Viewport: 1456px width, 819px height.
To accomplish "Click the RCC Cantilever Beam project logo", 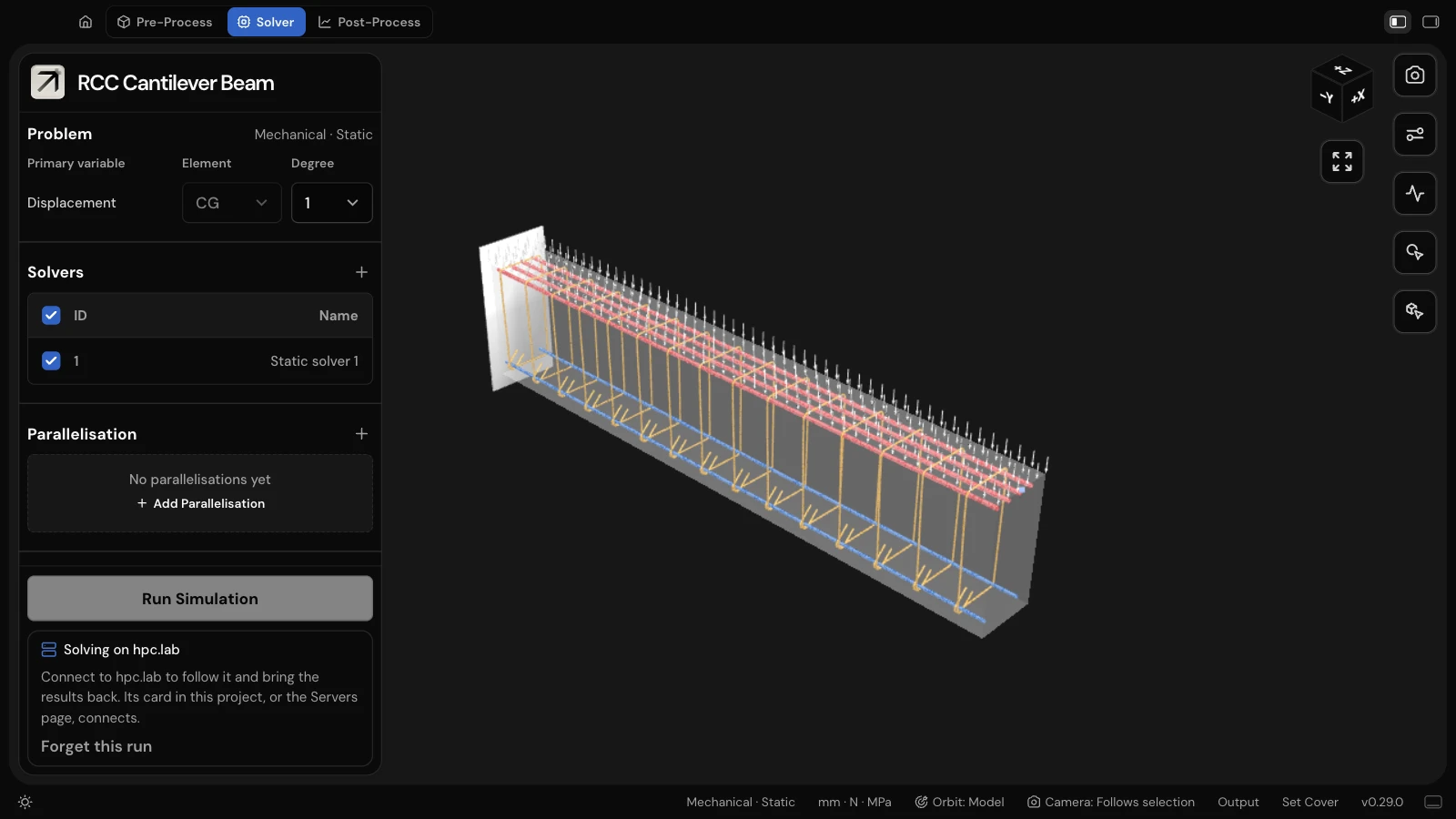I will 48,82.
